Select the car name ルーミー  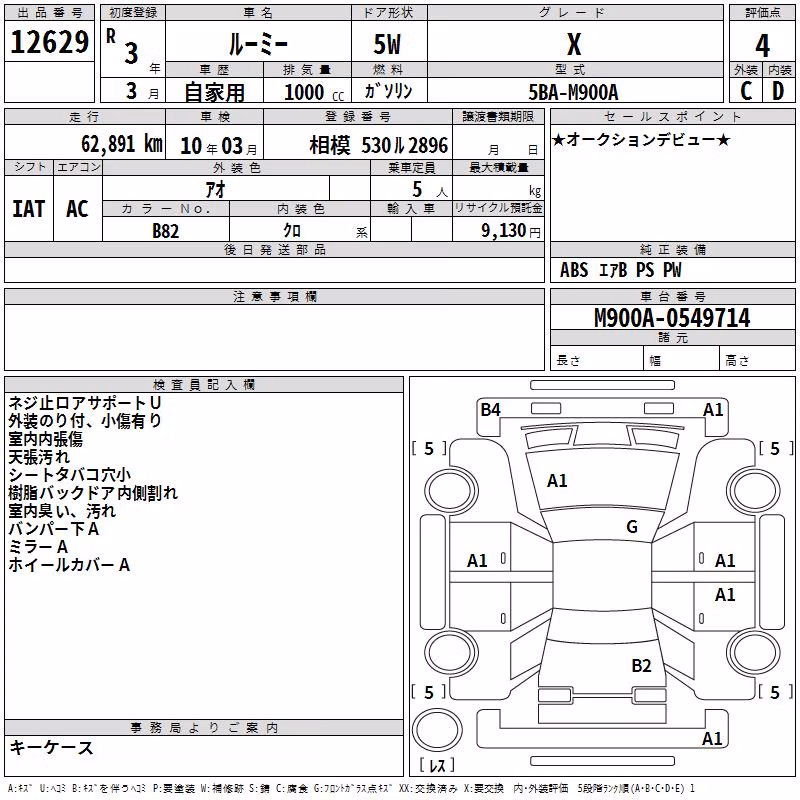pyautogui.click(x=258, y=44)
